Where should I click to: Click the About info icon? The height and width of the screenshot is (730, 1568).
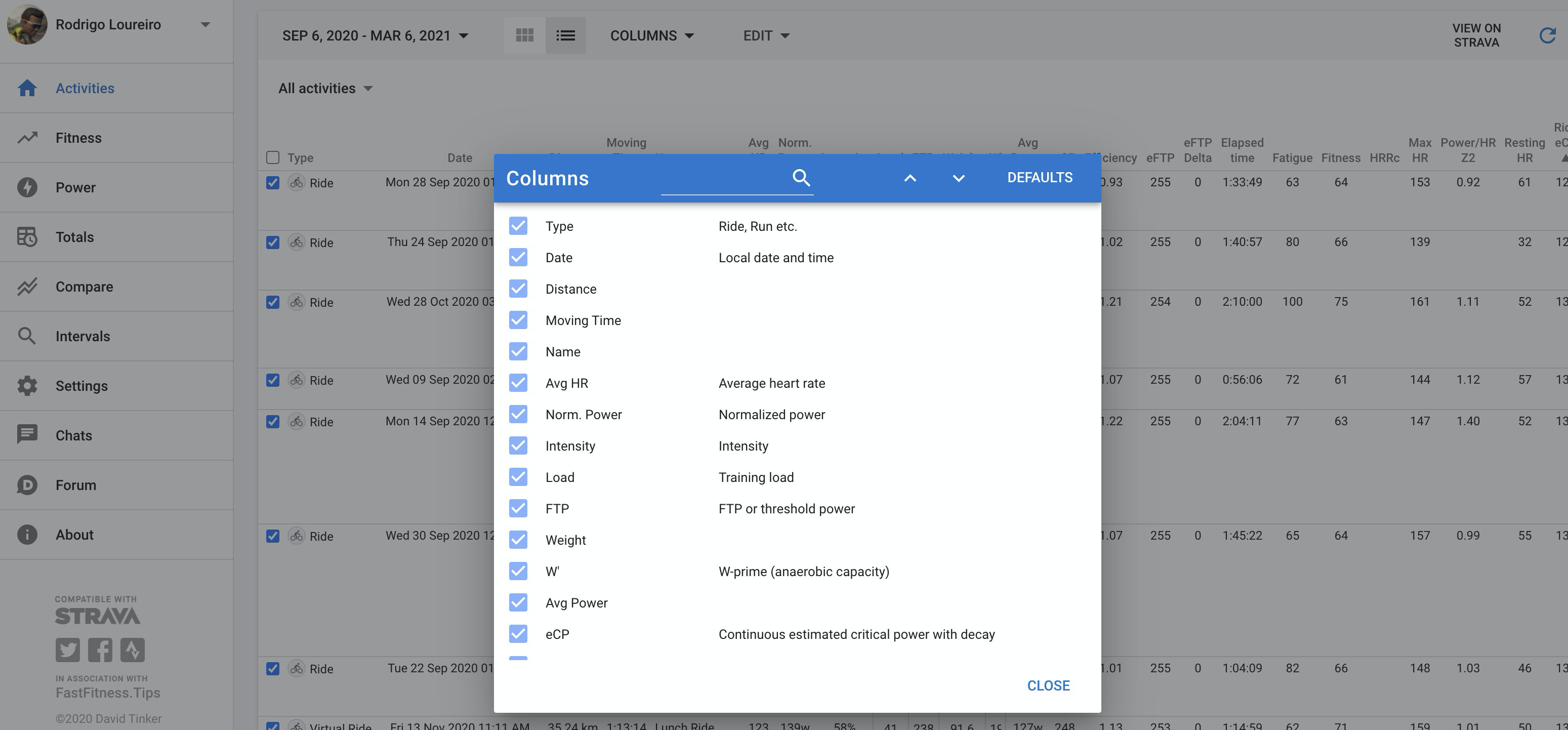pos(27,535)
